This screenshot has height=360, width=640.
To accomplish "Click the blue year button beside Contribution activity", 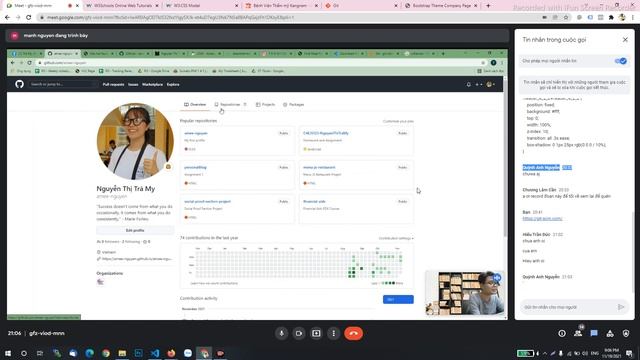I will point(398,300).
